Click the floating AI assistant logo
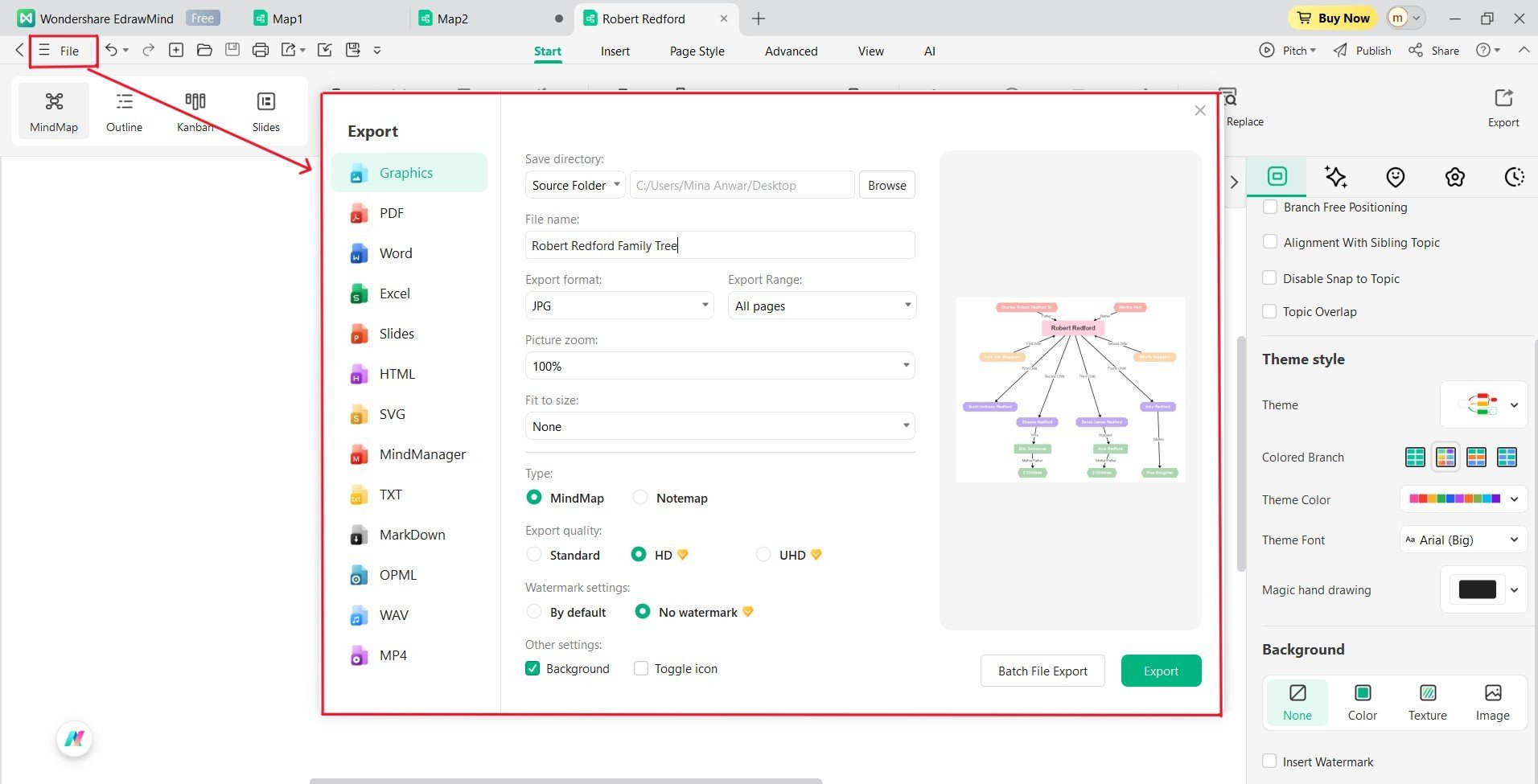1538x784 pixels. click(x=75, y=739)
